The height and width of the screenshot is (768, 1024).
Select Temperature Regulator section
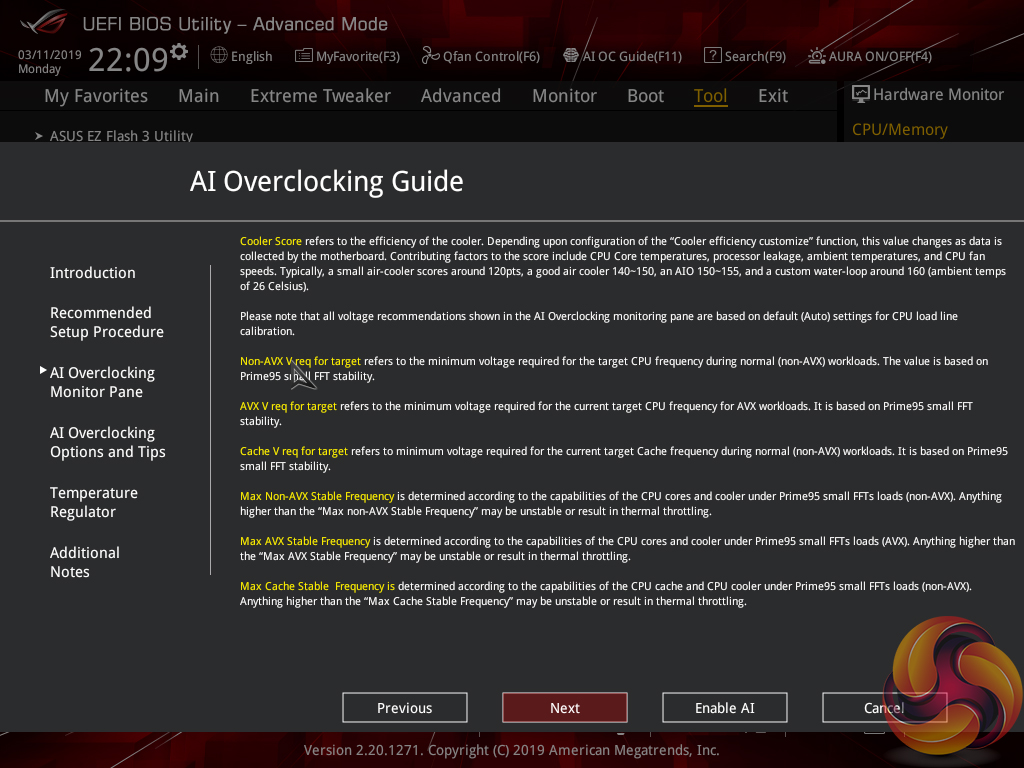pos(94,502)
